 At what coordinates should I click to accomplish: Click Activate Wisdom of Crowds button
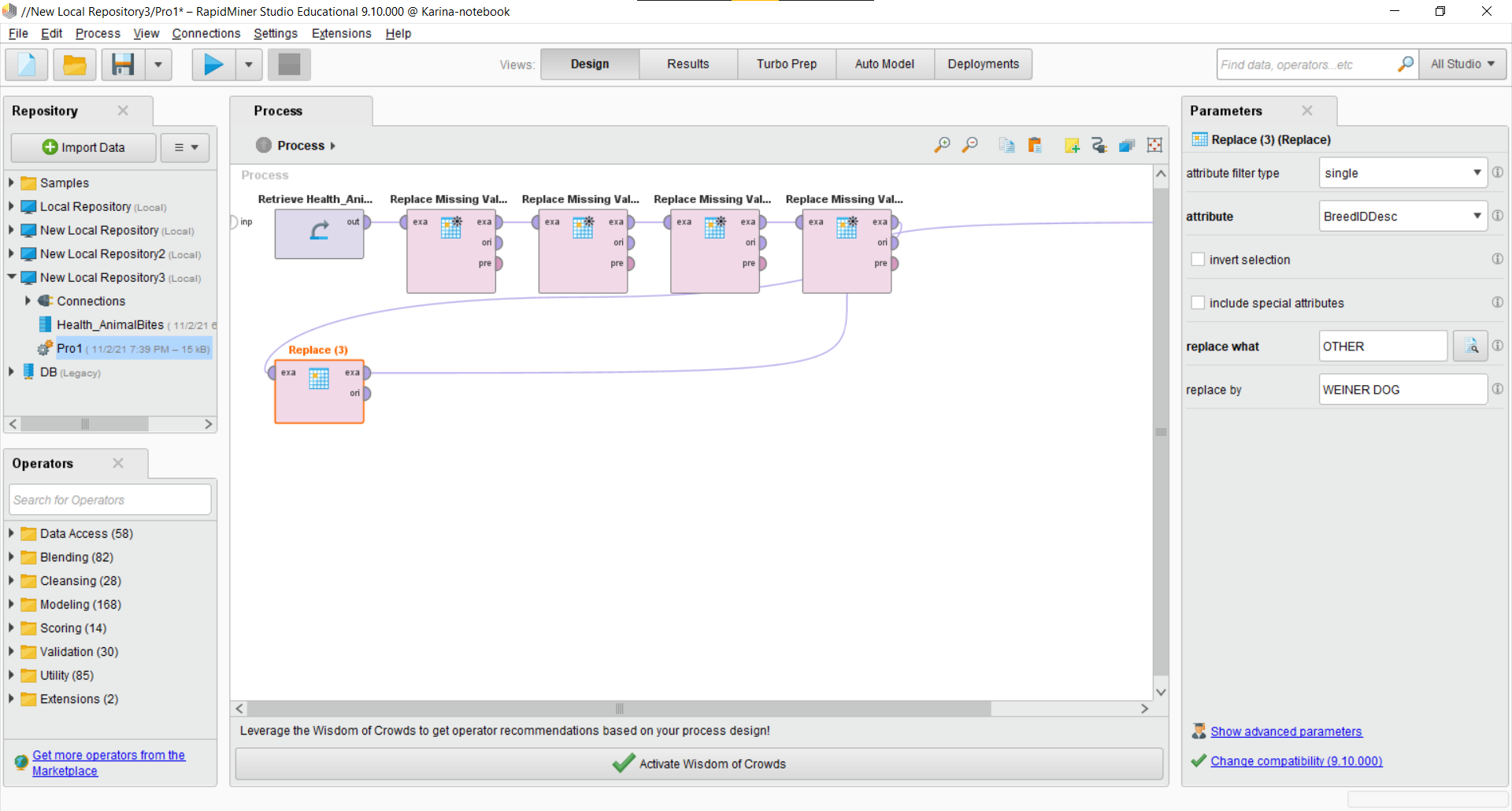click(x=699, y=764)
